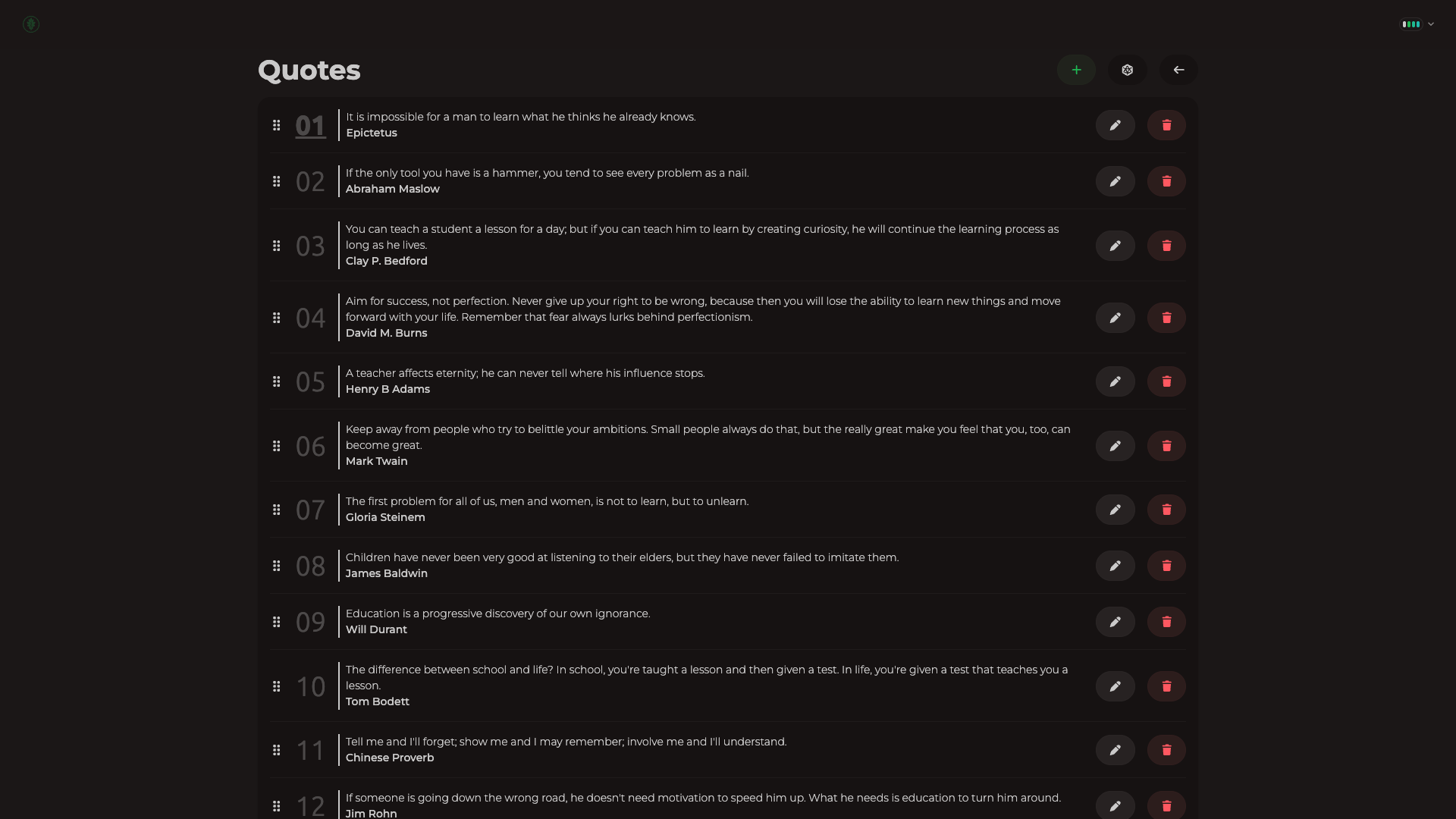Select the author name David M. Burns

click(387, 333)
